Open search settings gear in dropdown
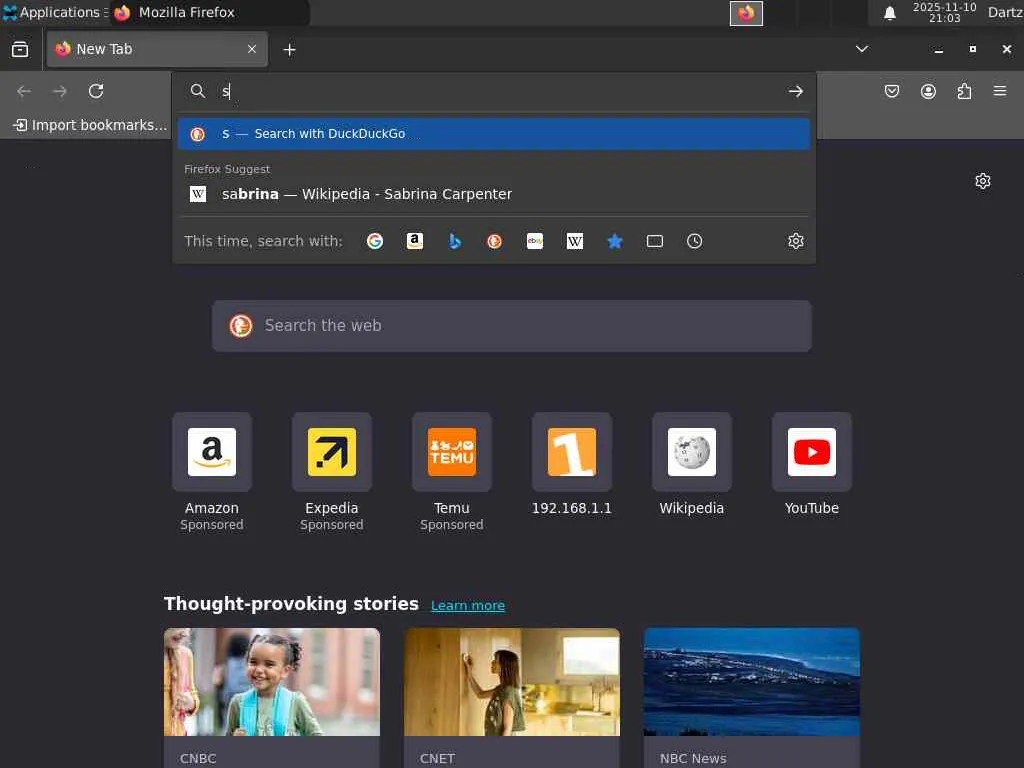 pyautogui.click(x=795, y=241)
